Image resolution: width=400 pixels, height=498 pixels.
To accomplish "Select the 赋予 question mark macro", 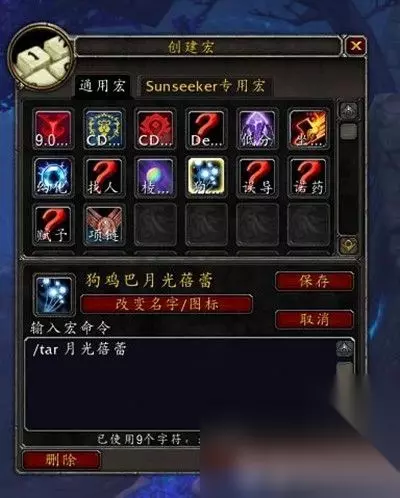I will pyautogui.click(x=53, y=225).
